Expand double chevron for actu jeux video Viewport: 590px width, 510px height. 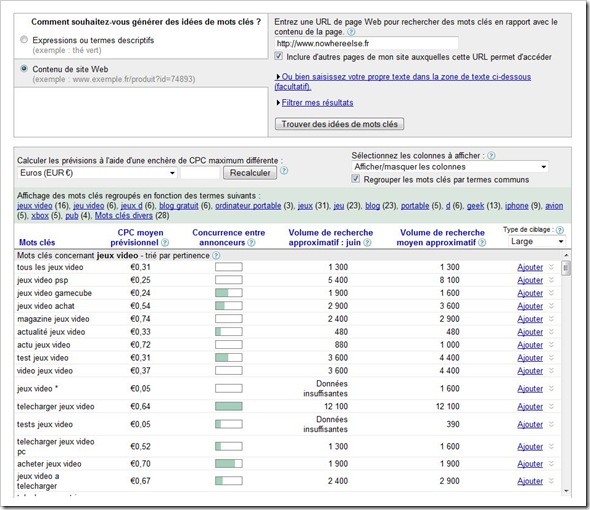[x=551, y=345]
